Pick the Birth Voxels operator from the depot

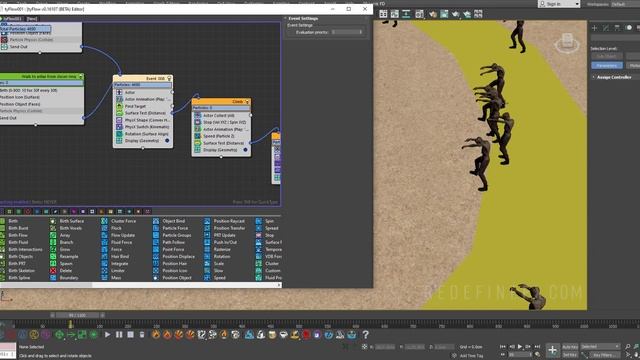pos(67,228)
